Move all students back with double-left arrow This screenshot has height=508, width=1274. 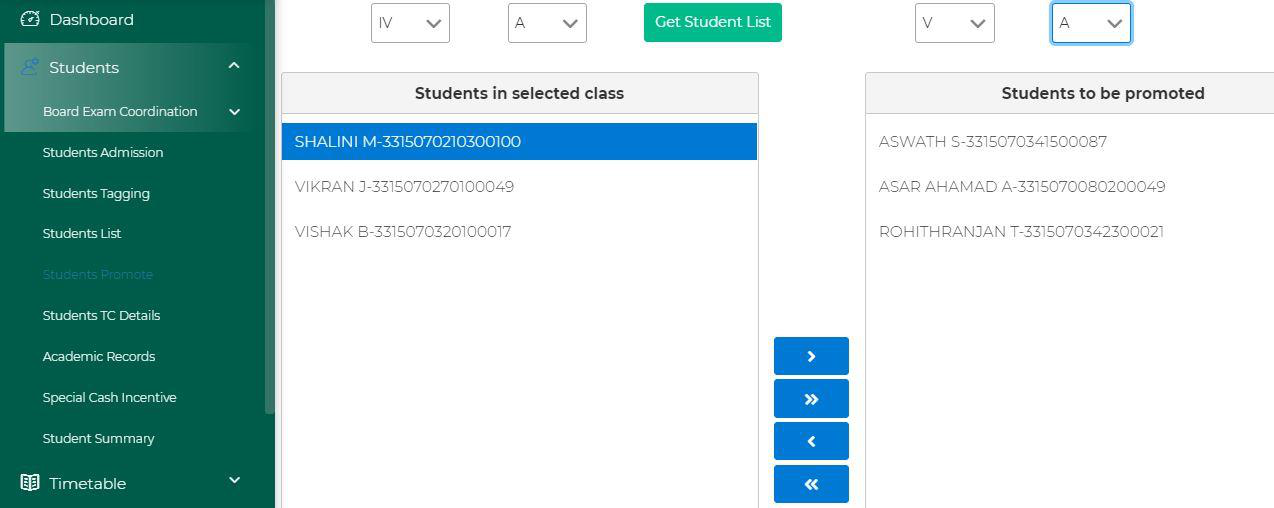(x=811, y=484)
